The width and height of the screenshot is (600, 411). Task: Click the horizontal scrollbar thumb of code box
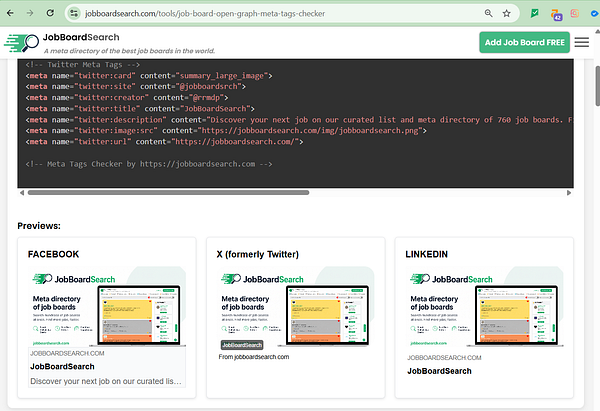coord(168,192)
